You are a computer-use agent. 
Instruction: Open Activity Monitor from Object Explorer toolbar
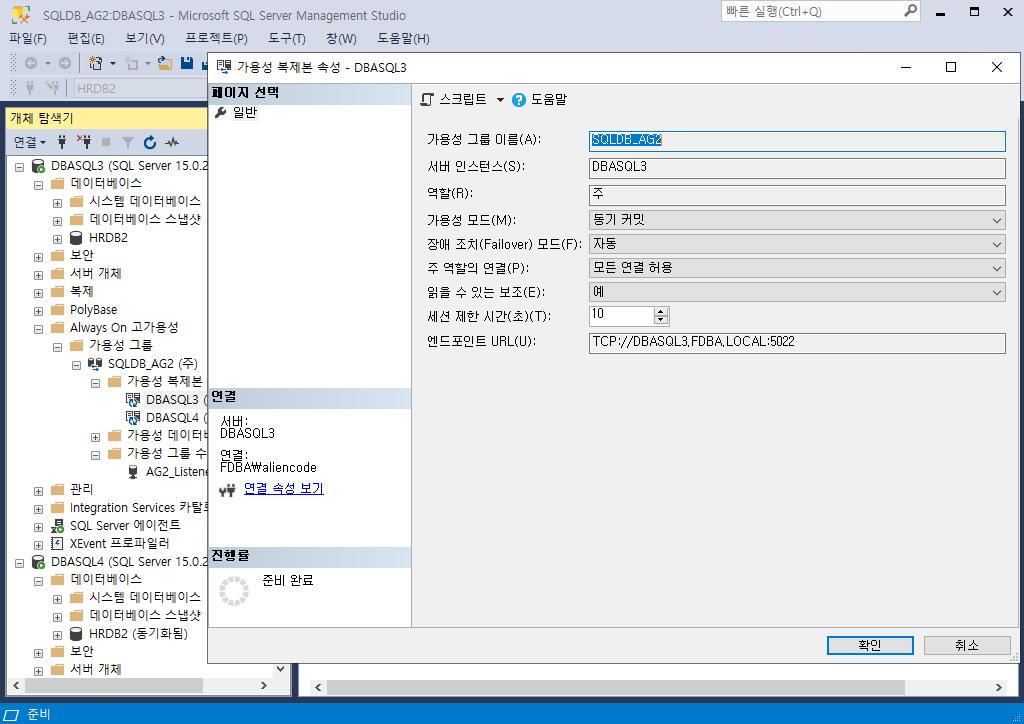[172, 142]
